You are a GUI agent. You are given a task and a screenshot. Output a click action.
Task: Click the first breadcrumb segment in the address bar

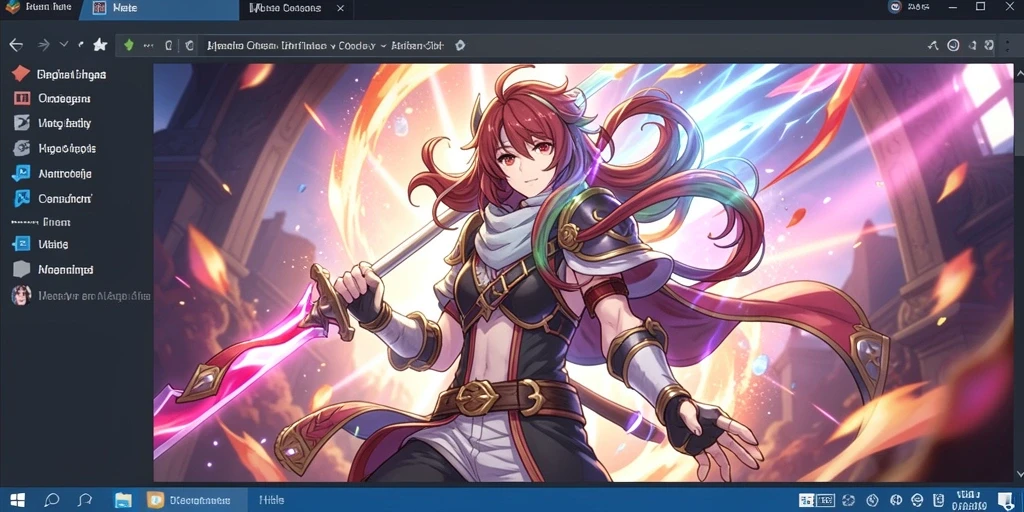(x=266, y=46)
